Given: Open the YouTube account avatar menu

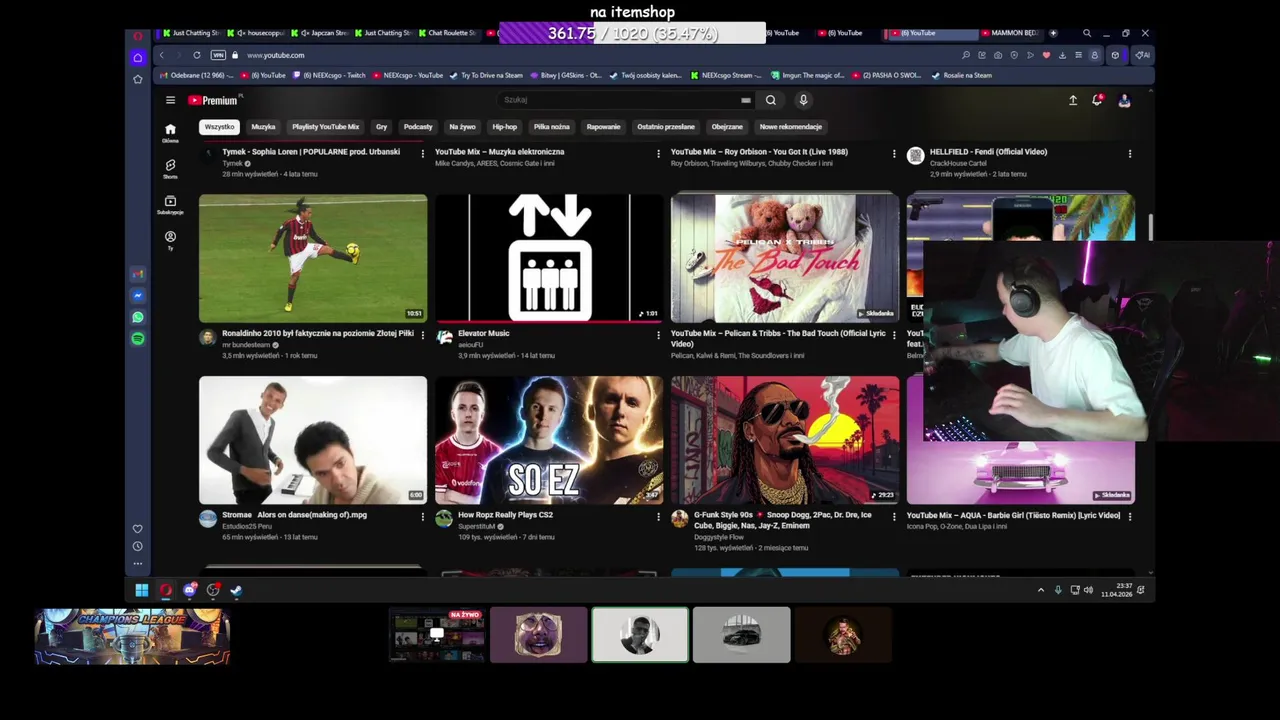Looking at the screenshot, I should point(1124,100).
